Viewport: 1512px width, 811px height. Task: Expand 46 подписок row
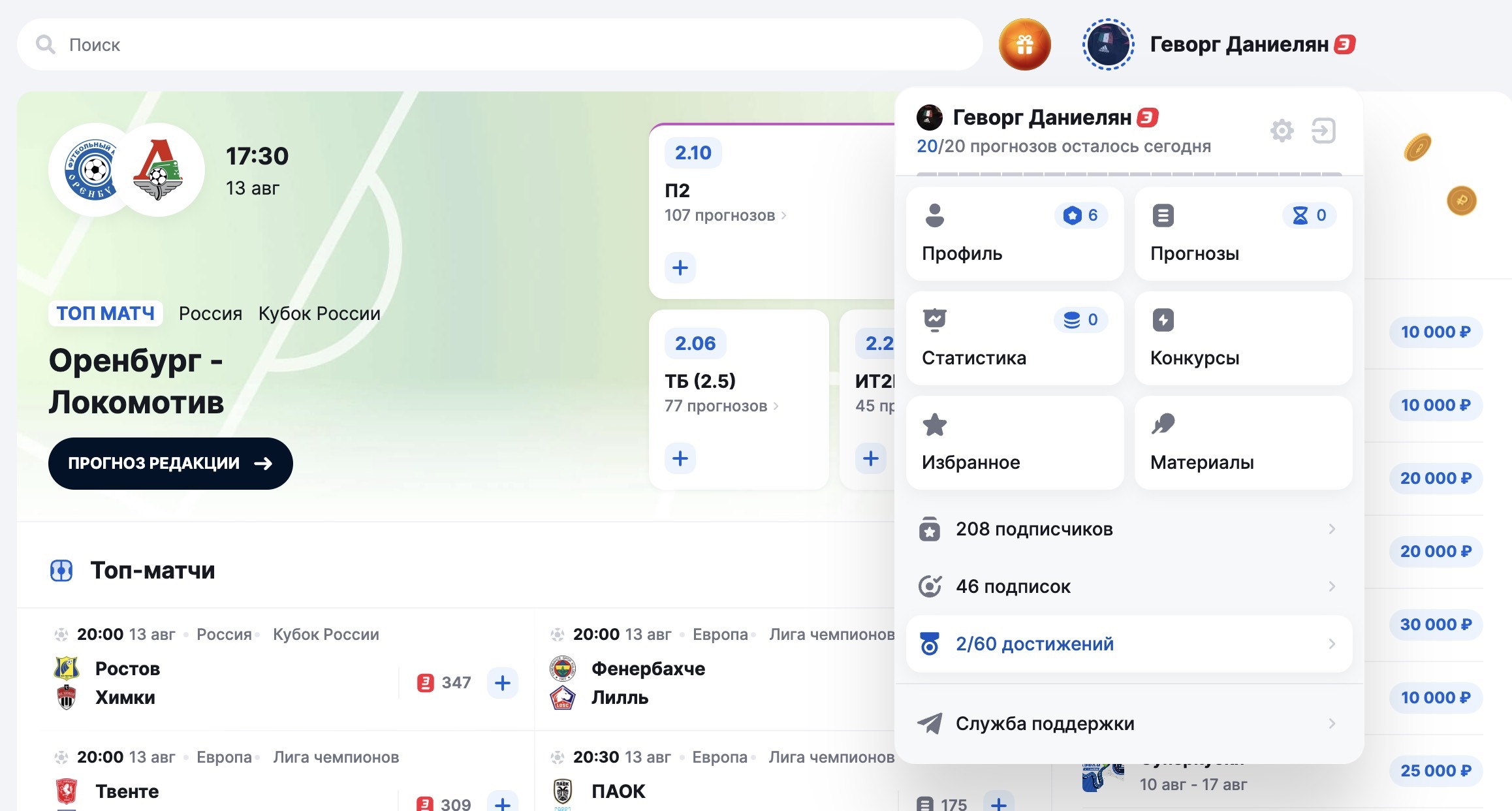pos(1128,586)
